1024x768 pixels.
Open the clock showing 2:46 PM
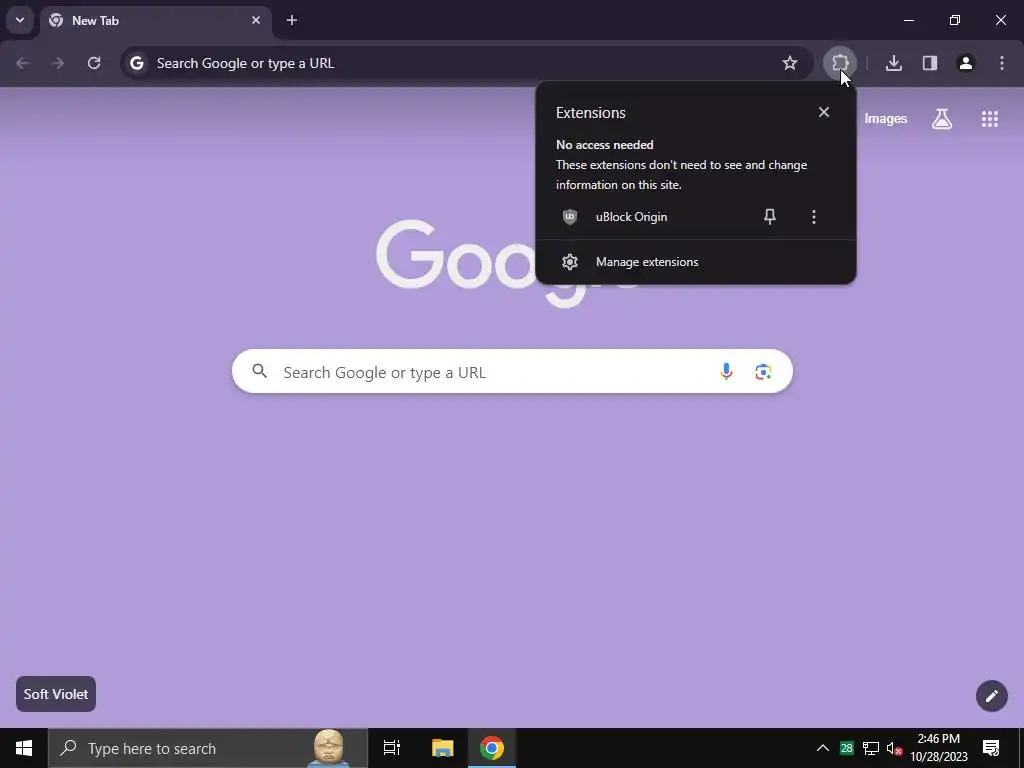[938, 748]
